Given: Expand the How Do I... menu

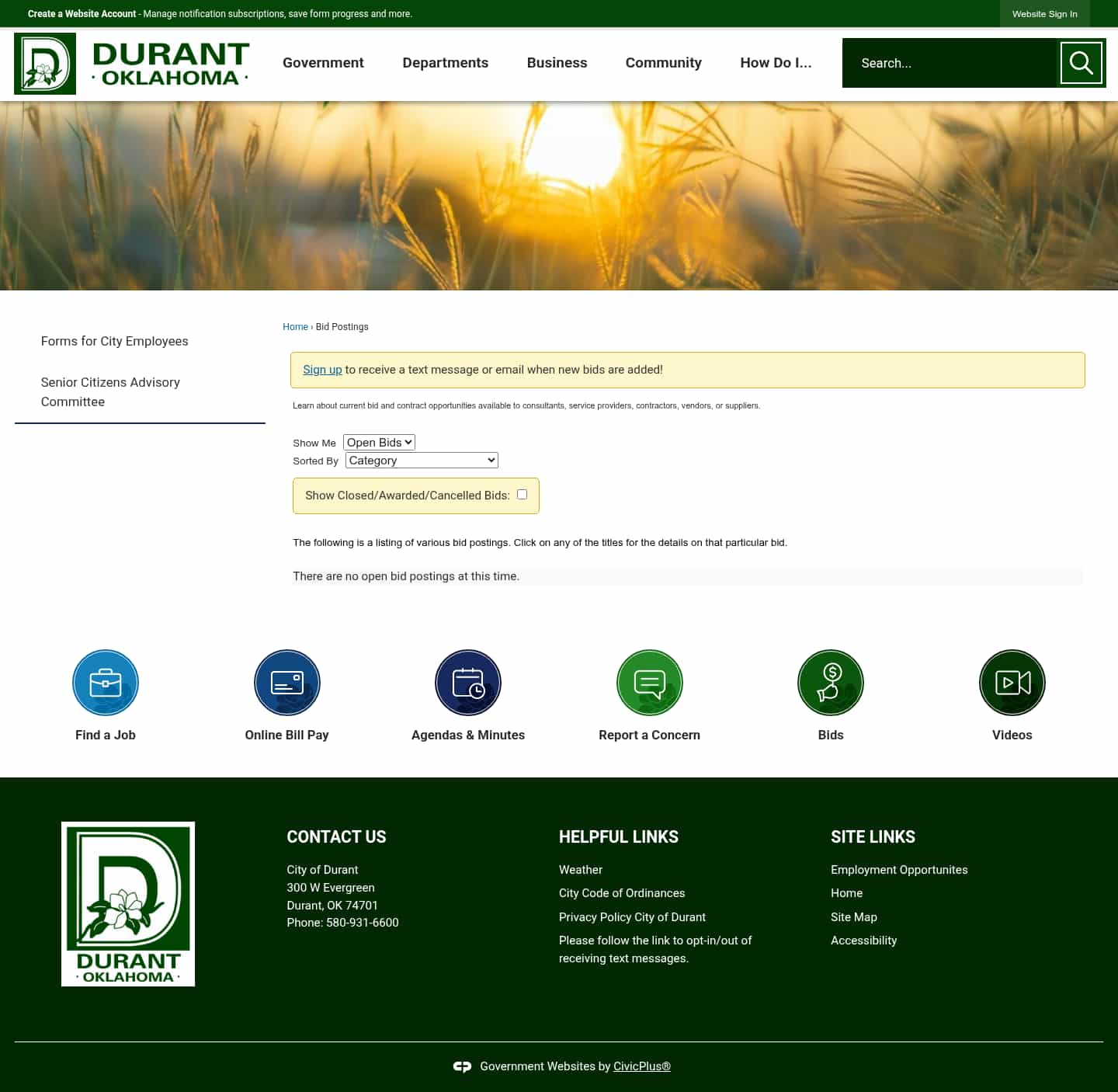Looking at the screenshot, I should (x=775, y=63).
